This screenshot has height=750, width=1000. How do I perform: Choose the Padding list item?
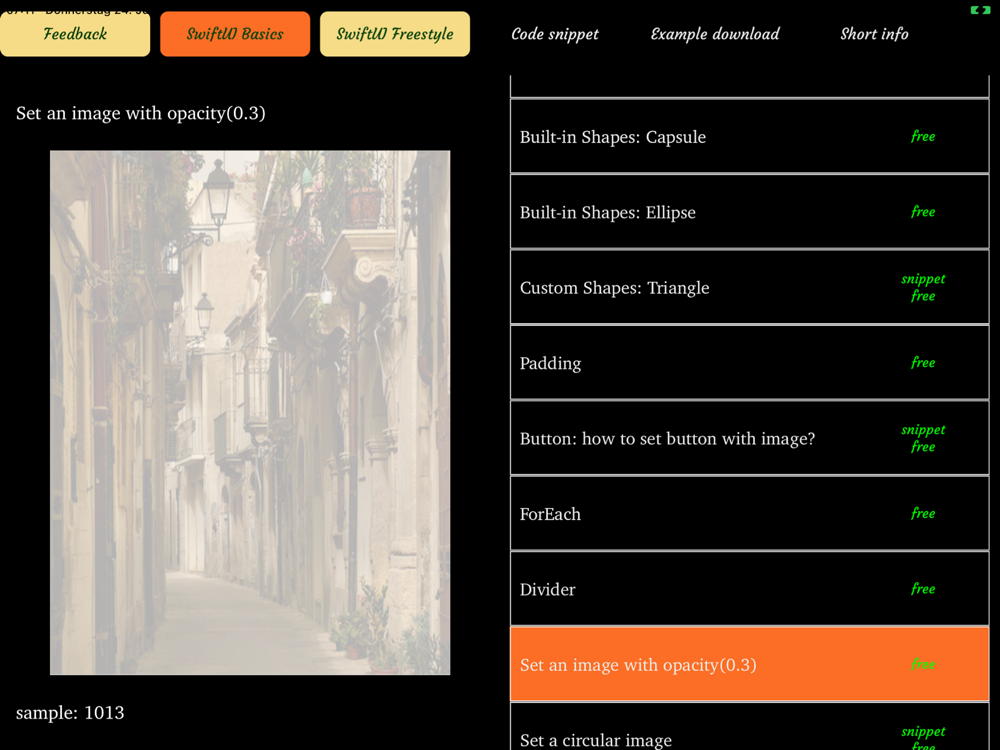(x=749, y=363)
